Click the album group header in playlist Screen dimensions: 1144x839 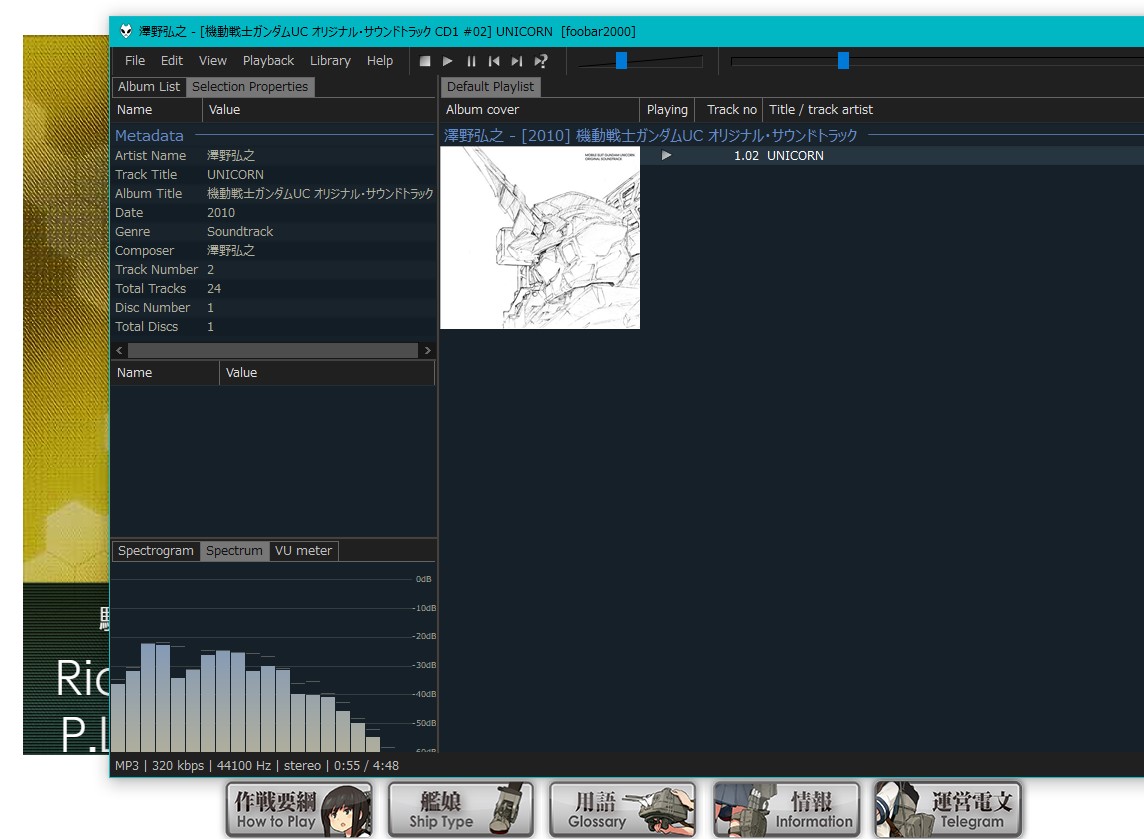pos(792,136)
